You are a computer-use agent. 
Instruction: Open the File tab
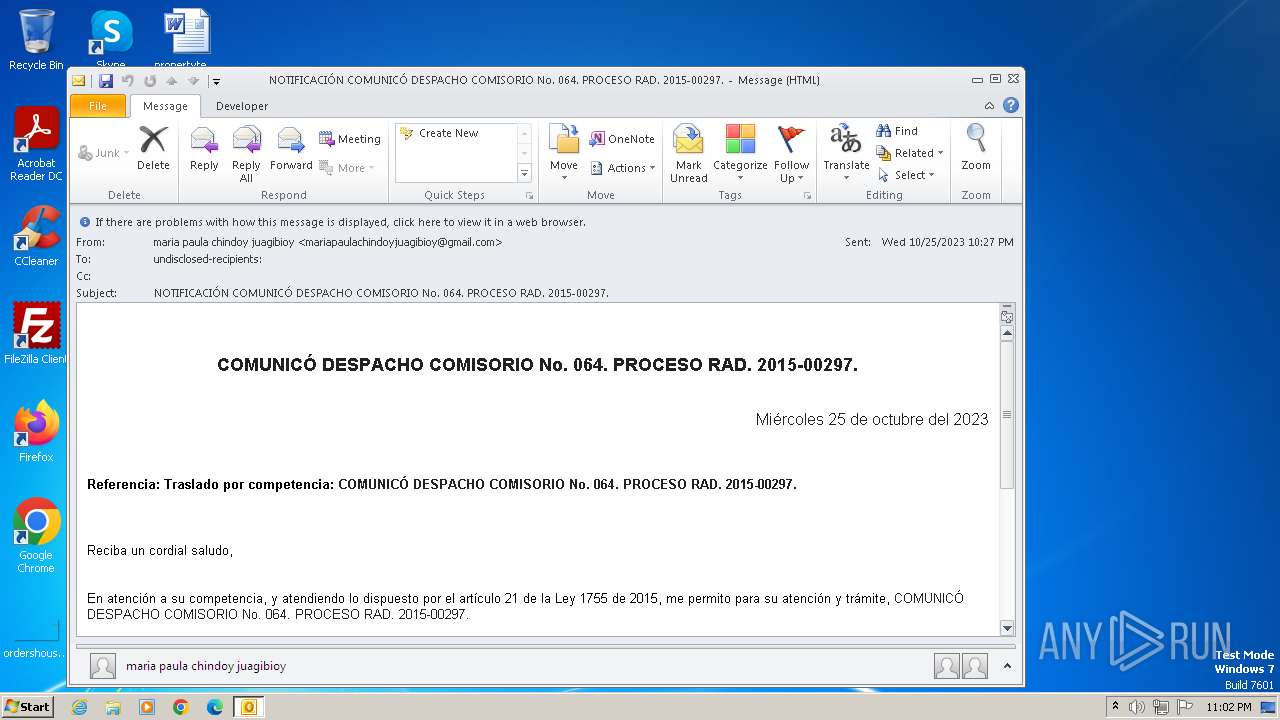click(98, 106)
